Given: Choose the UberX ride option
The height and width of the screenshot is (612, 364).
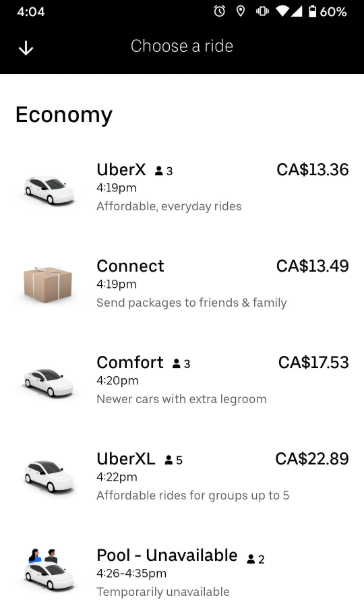Looking at the screenshot, I should point(182,189).
